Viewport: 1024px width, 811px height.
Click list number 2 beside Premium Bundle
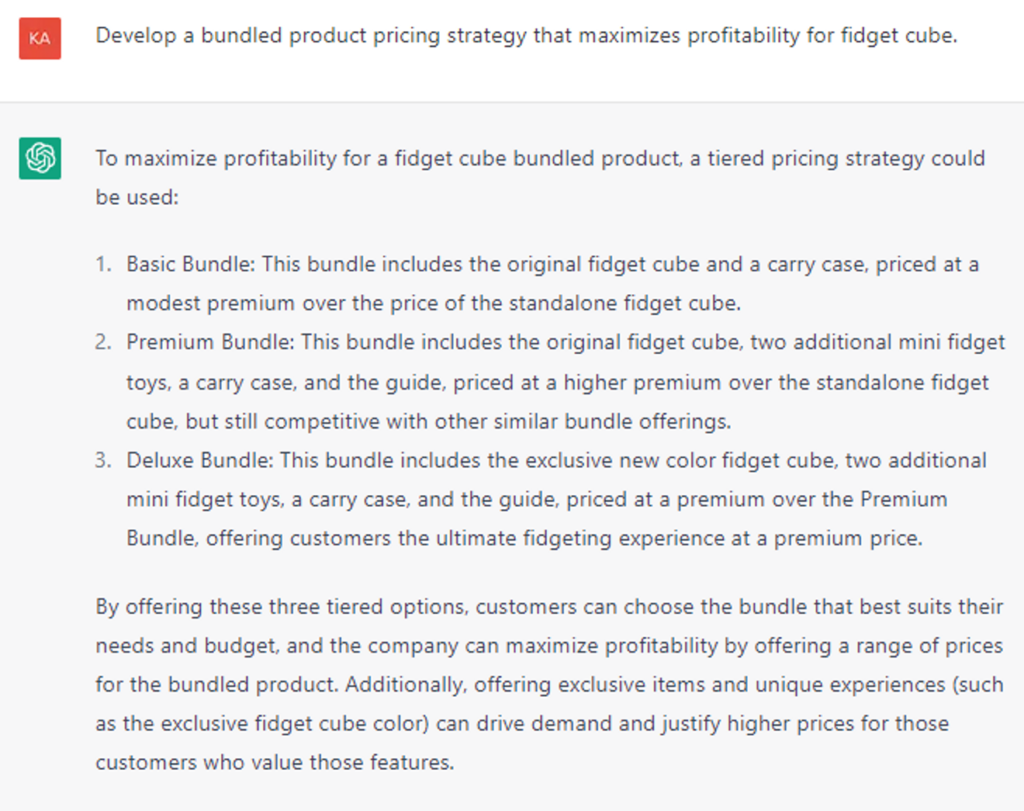click(103, 343)
